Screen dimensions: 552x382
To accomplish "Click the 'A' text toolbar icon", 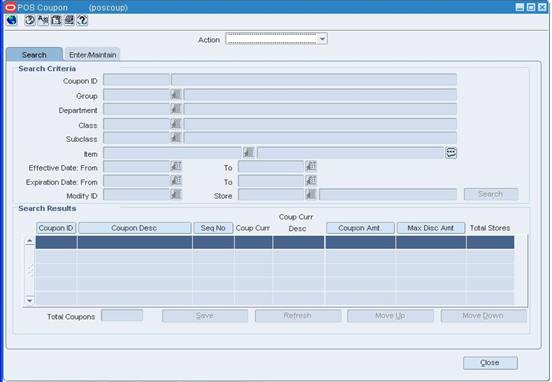I will [43, 20].
